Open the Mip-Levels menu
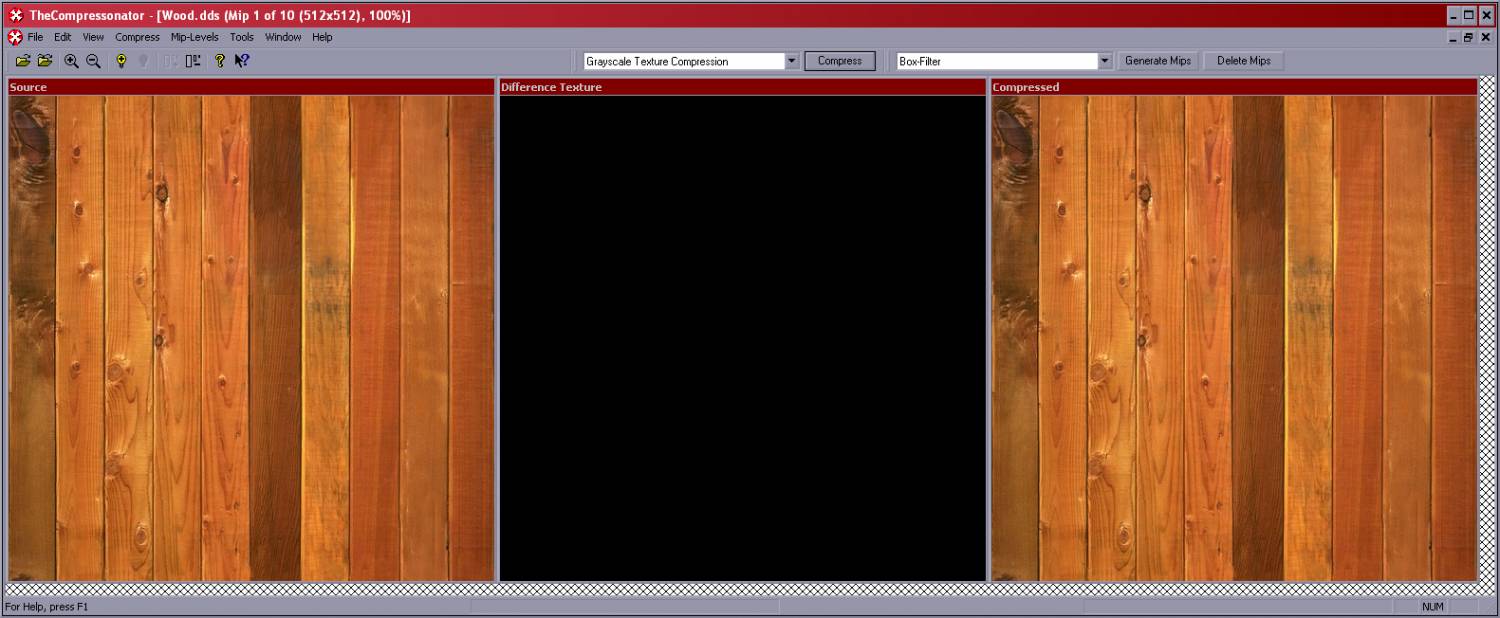The image size is (1500, 618). (194, 37)
